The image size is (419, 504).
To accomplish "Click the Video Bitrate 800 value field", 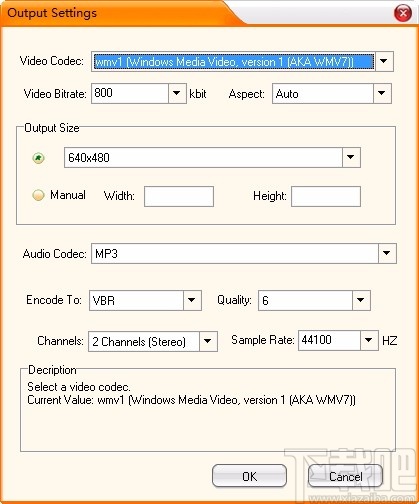I will [x=130, y=93].
